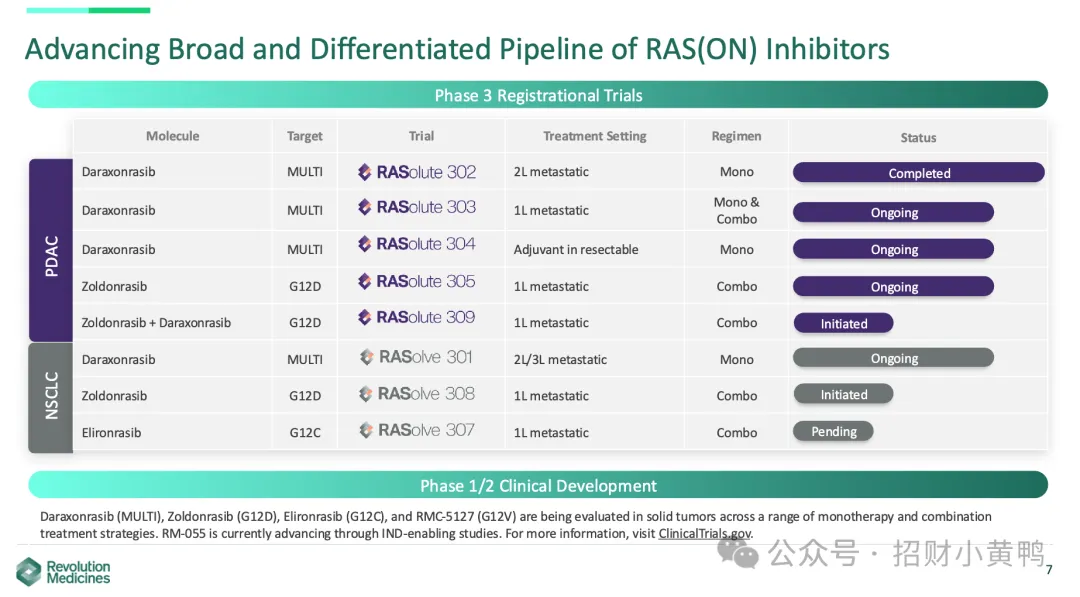Click the Completed status pill
1080x597 pixels.
pyautogui.click(x=919, y=173)
